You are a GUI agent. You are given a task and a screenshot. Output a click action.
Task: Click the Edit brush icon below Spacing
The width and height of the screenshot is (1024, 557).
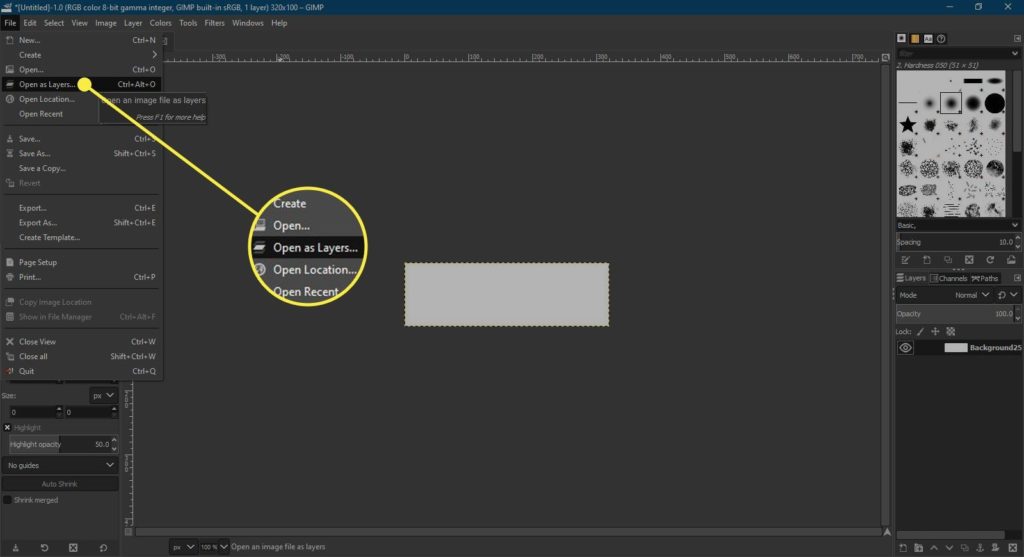tap(905, 260)
